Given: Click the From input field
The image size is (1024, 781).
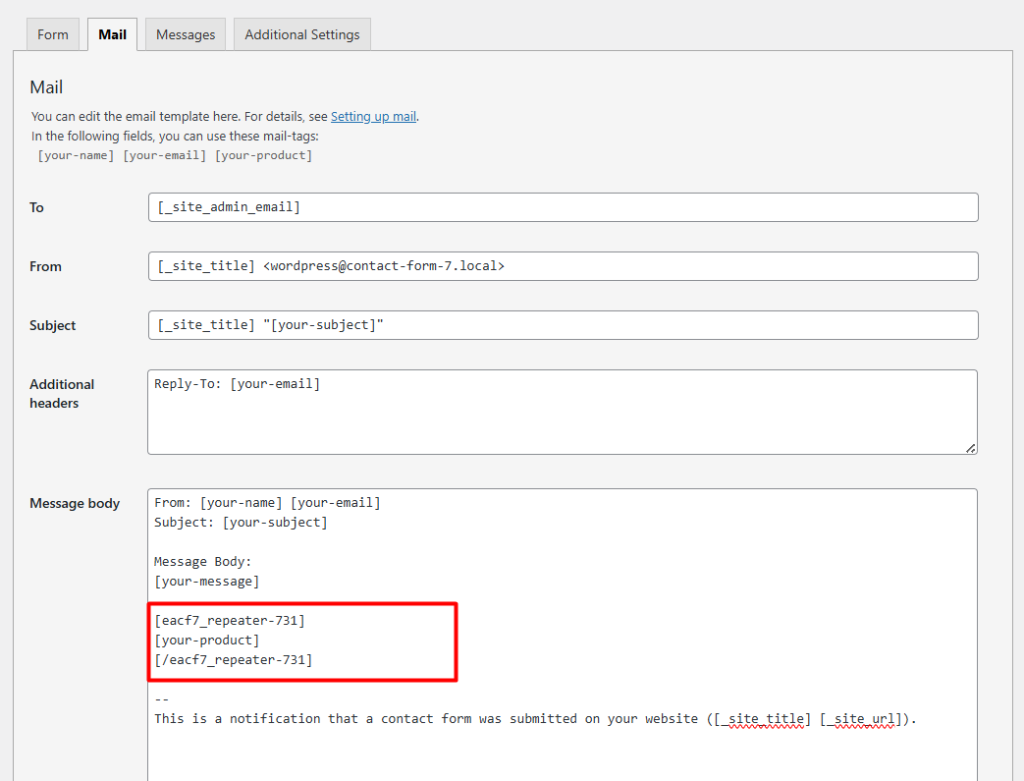Looking at the screenshot, I should (563, 266).
